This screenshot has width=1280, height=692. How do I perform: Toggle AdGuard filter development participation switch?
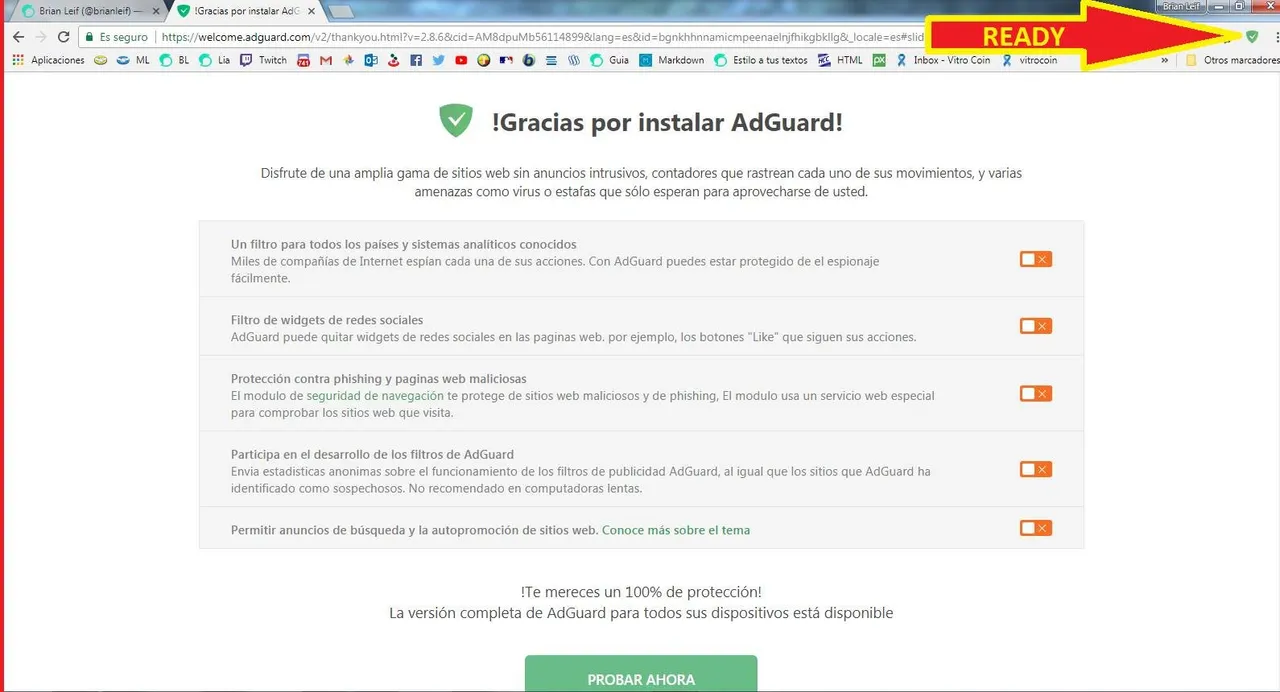coord(1035,469)
